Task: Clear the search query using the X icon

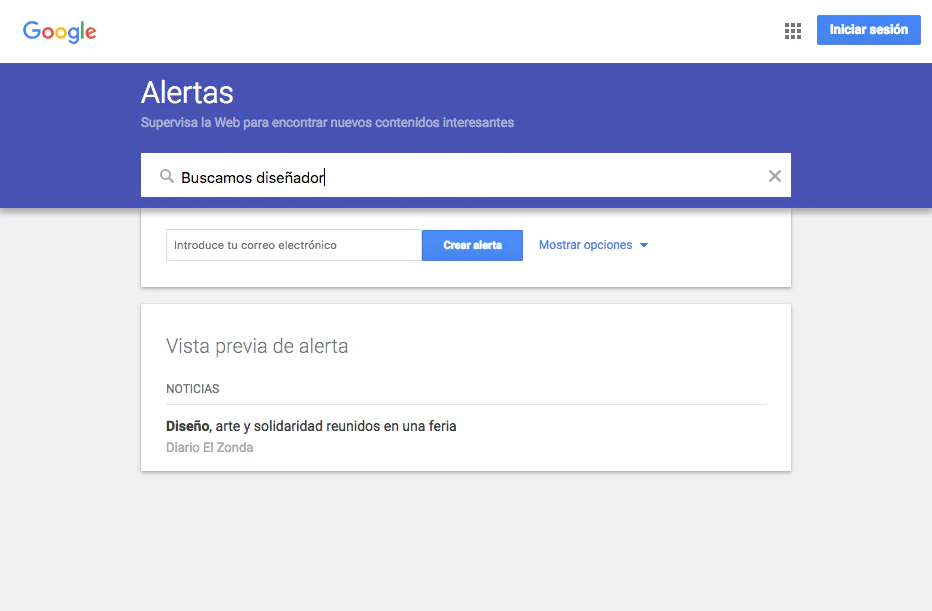Action: click(x=775, y=176)
